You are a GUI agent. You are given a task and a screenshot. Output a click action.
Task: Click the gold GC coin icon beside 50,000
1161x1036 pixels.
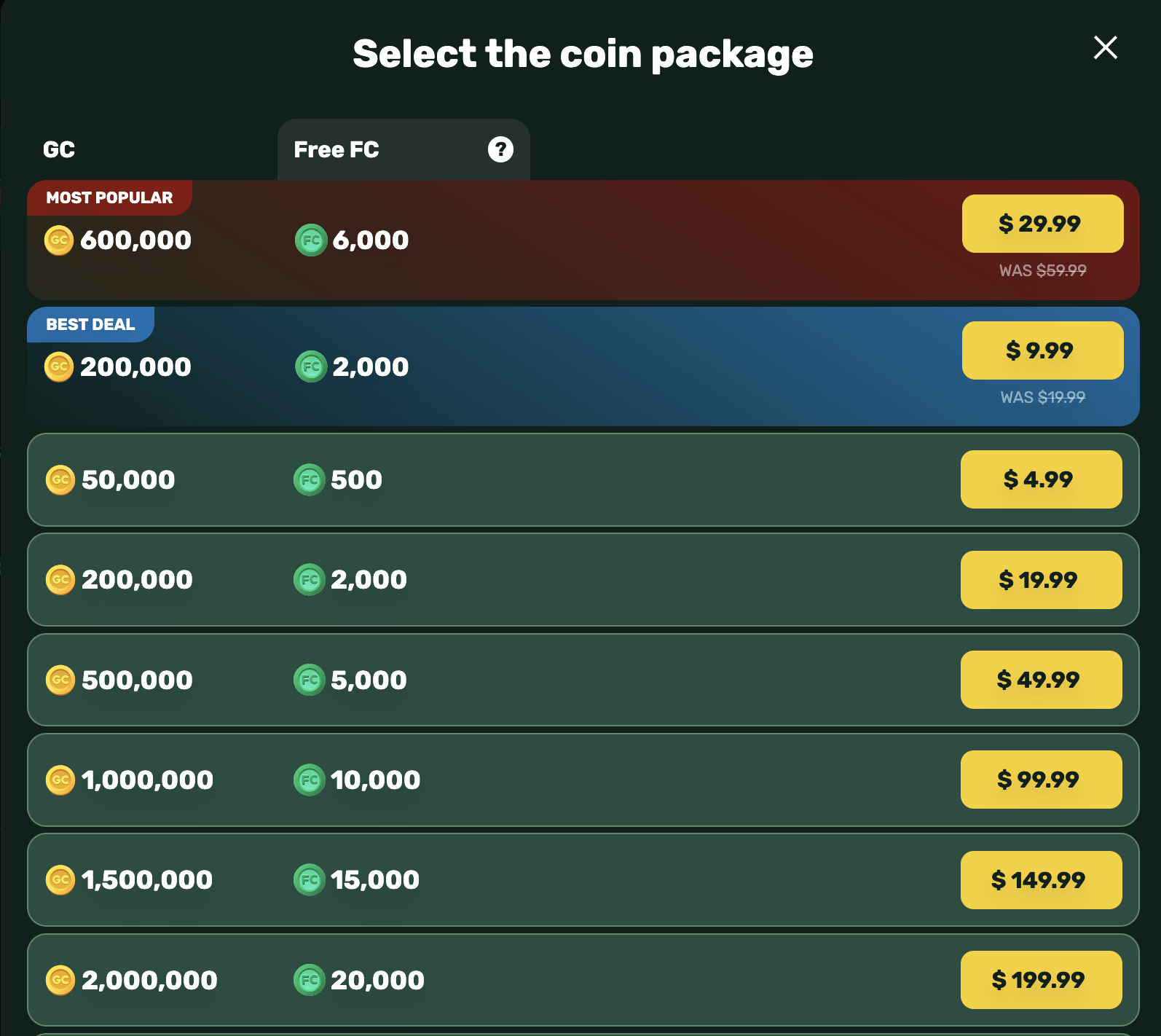(60, 480)
